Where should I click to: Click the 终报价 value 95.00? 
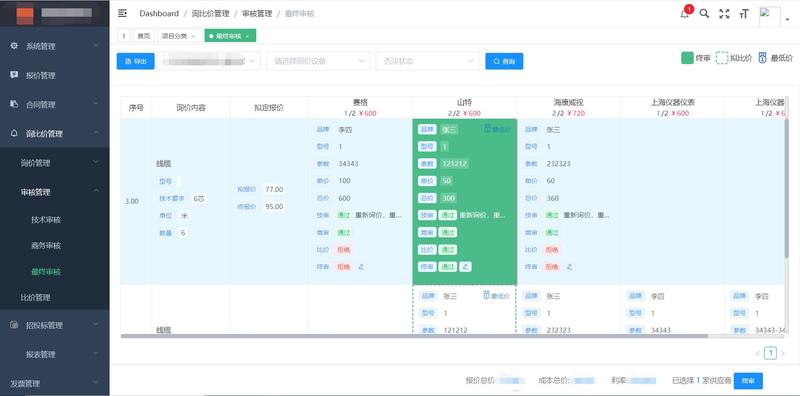(x=274, y=207)
